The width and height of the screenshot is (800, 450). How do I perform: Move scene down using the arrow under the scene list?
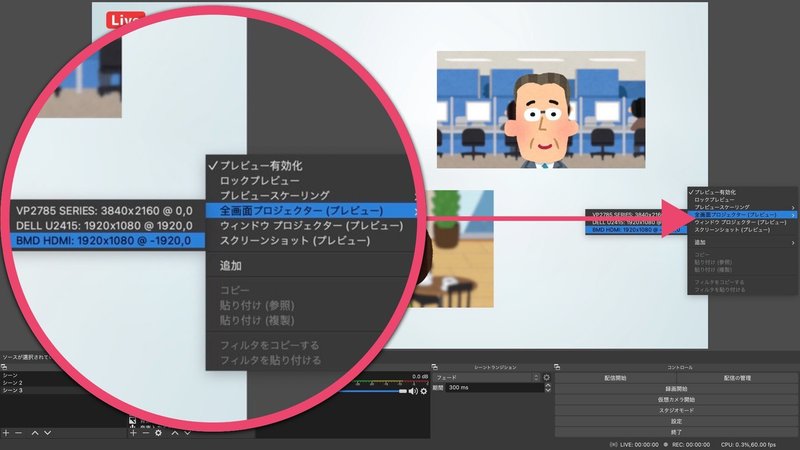[x=47, y=433]
